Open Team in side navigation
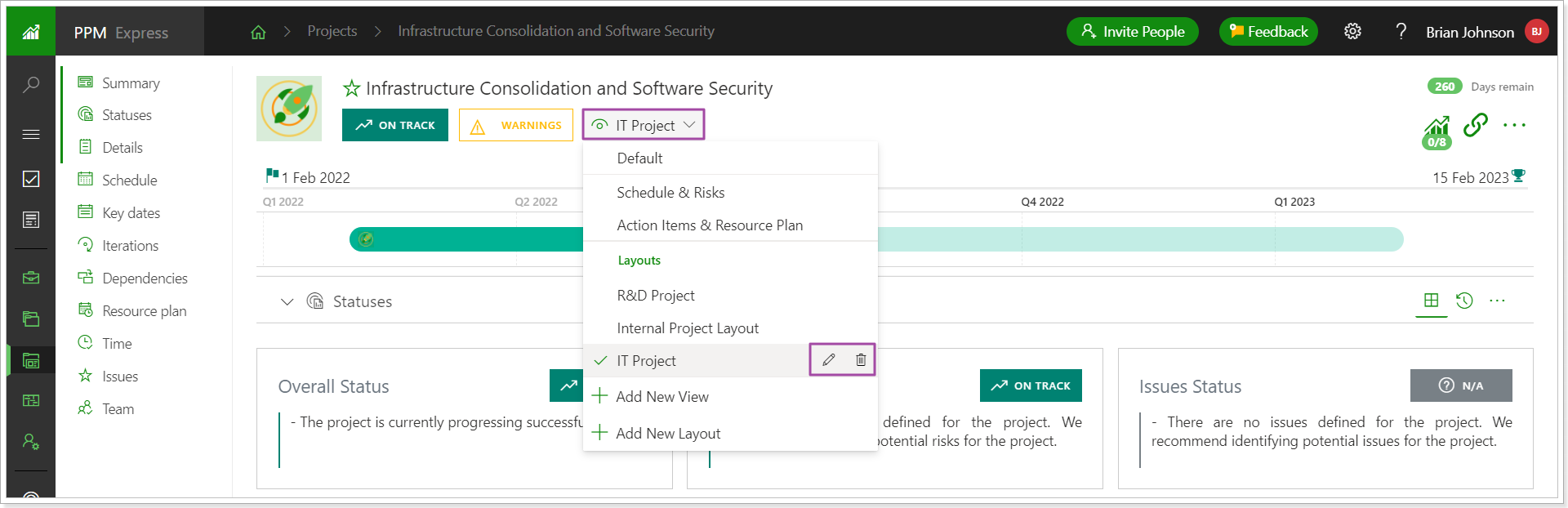Viewport: 1568px width, 508px height. tap(106, 408)
